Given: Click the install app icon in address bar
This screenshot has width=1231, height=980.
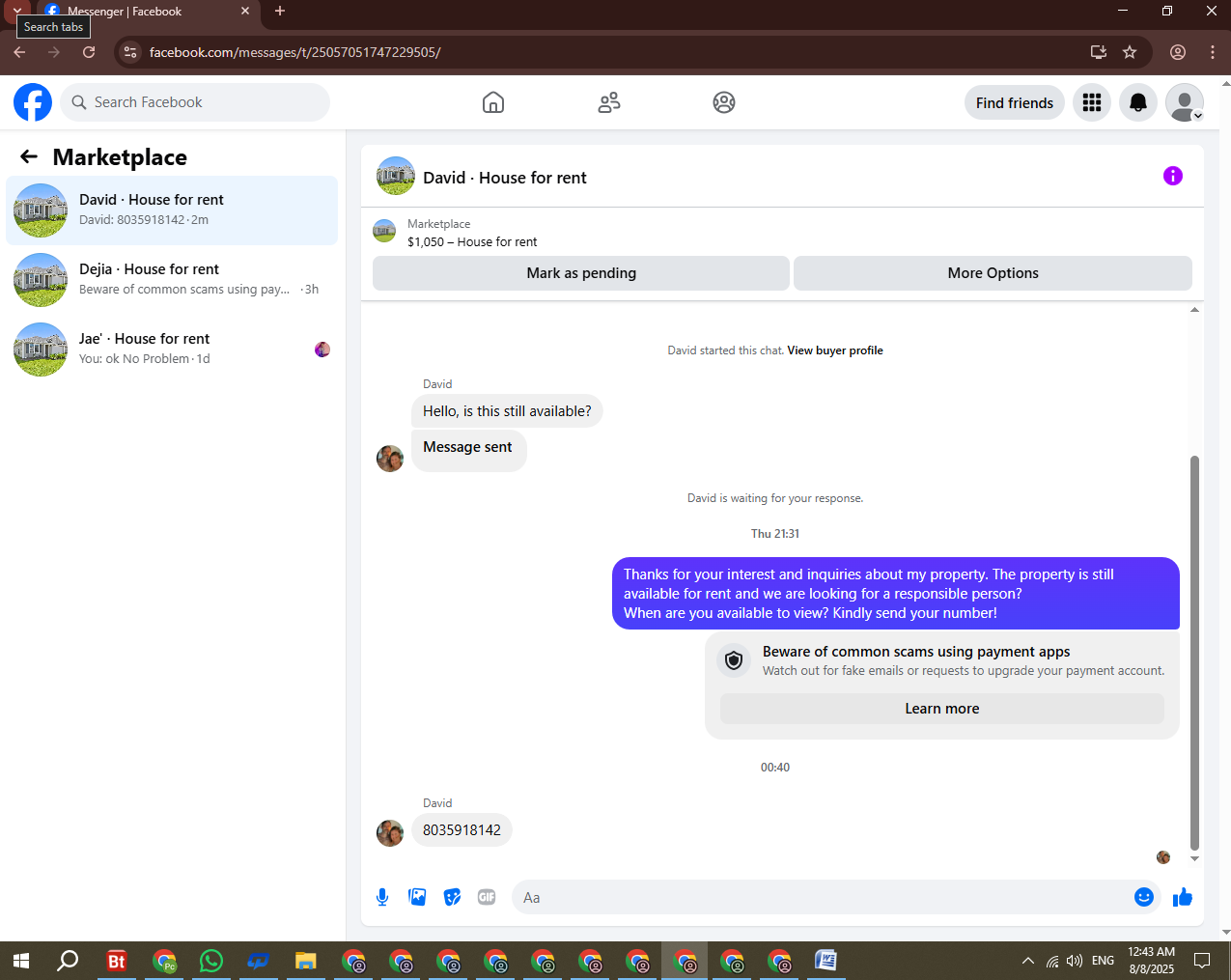Looking at the screenshot, I should [1099, 52].
